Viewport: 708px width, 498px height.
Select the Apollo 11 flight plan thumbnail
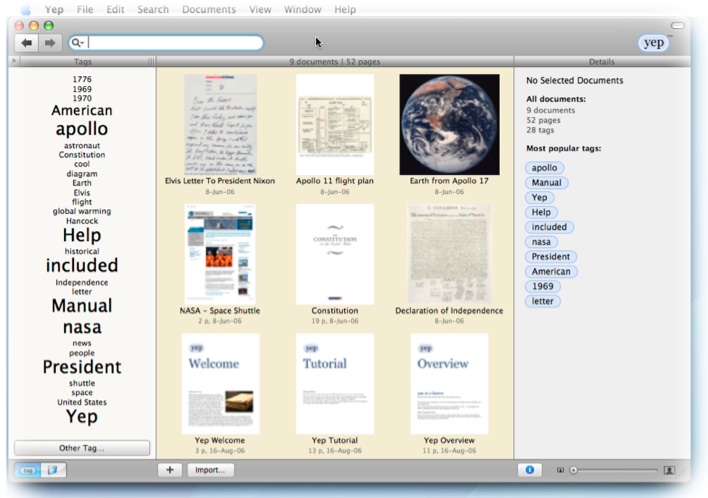pos(335,125)
